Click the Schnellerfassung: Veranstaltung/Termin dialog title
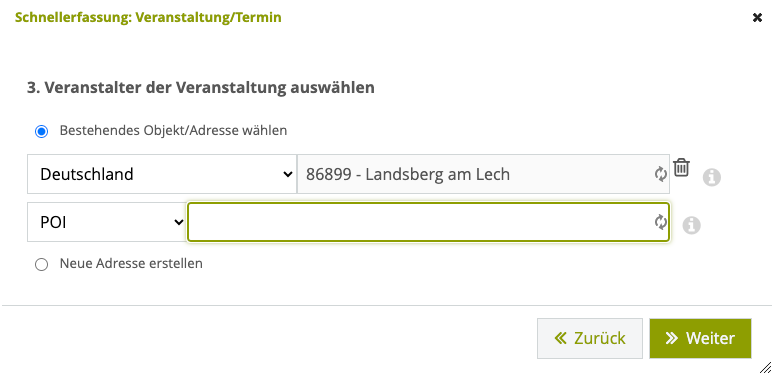This screenshot has width=774, height=375. point(148,17)
